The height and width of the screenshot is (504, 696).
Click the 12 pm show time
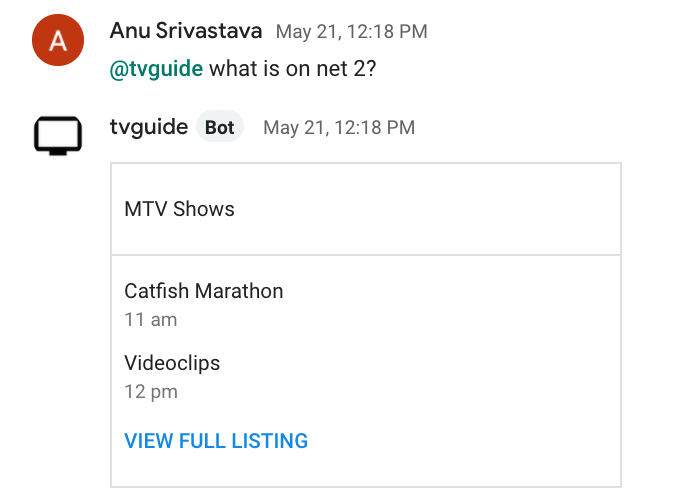151,391
